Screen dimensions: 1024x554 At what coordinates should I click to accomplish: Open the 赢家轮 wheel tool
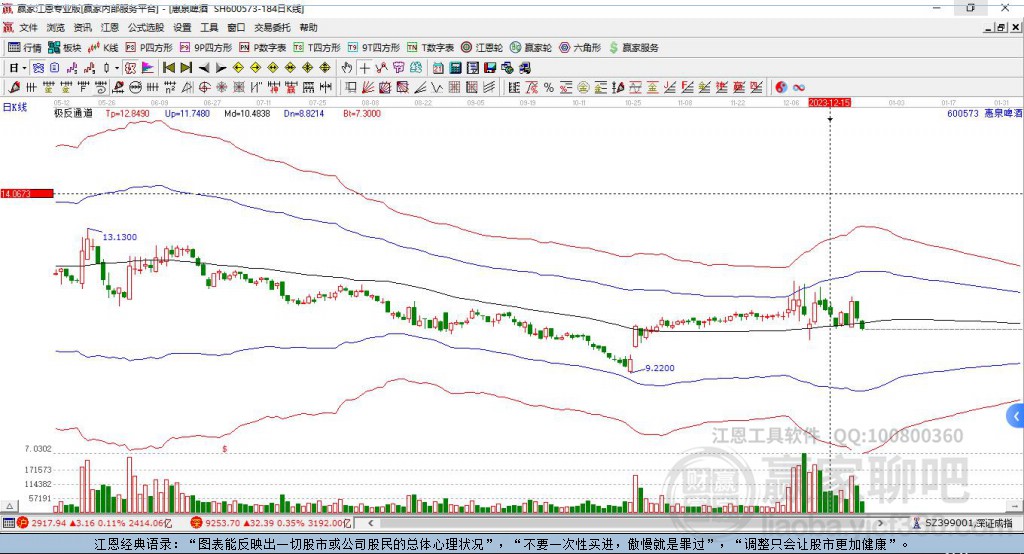point(531,48)
